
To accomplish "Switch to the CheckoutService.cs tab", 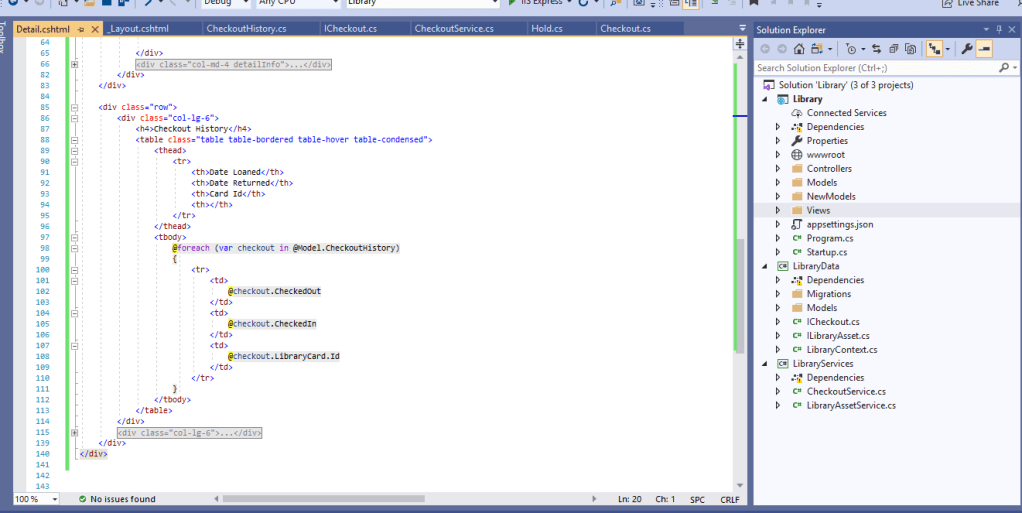I will pos(453,29).
